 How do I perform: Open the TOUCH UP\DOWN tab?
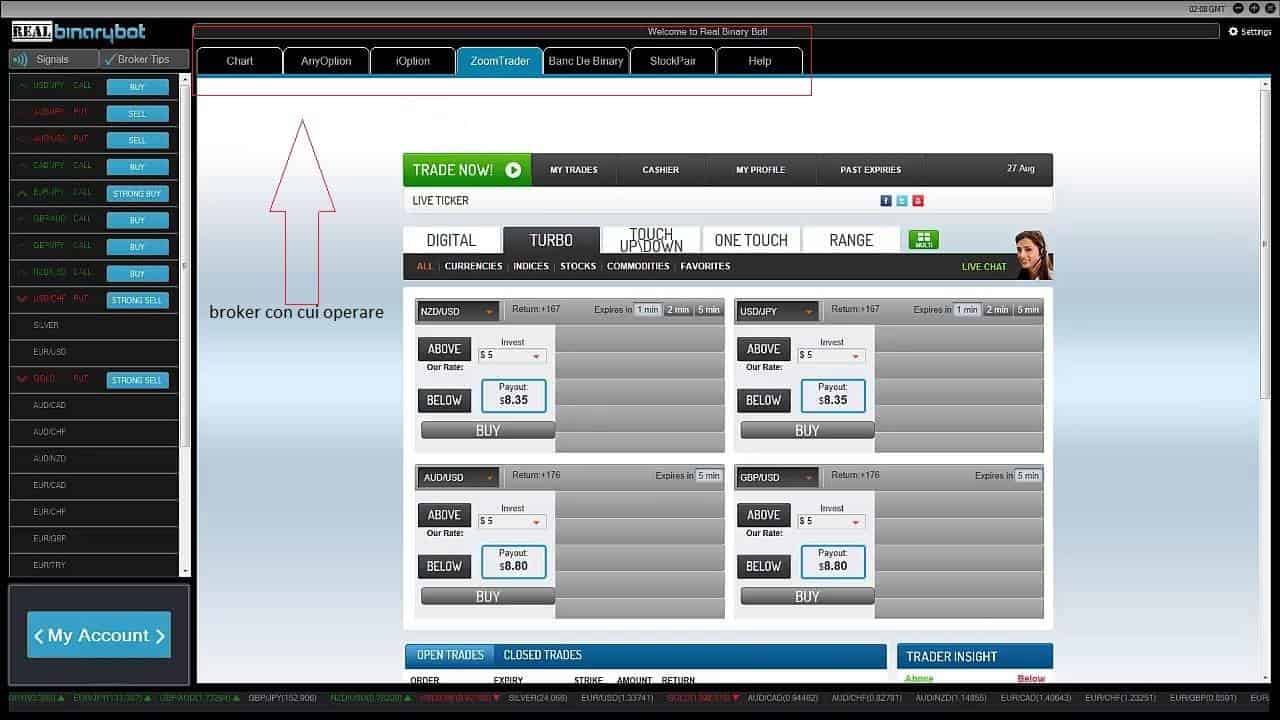[x=651, y=240]
